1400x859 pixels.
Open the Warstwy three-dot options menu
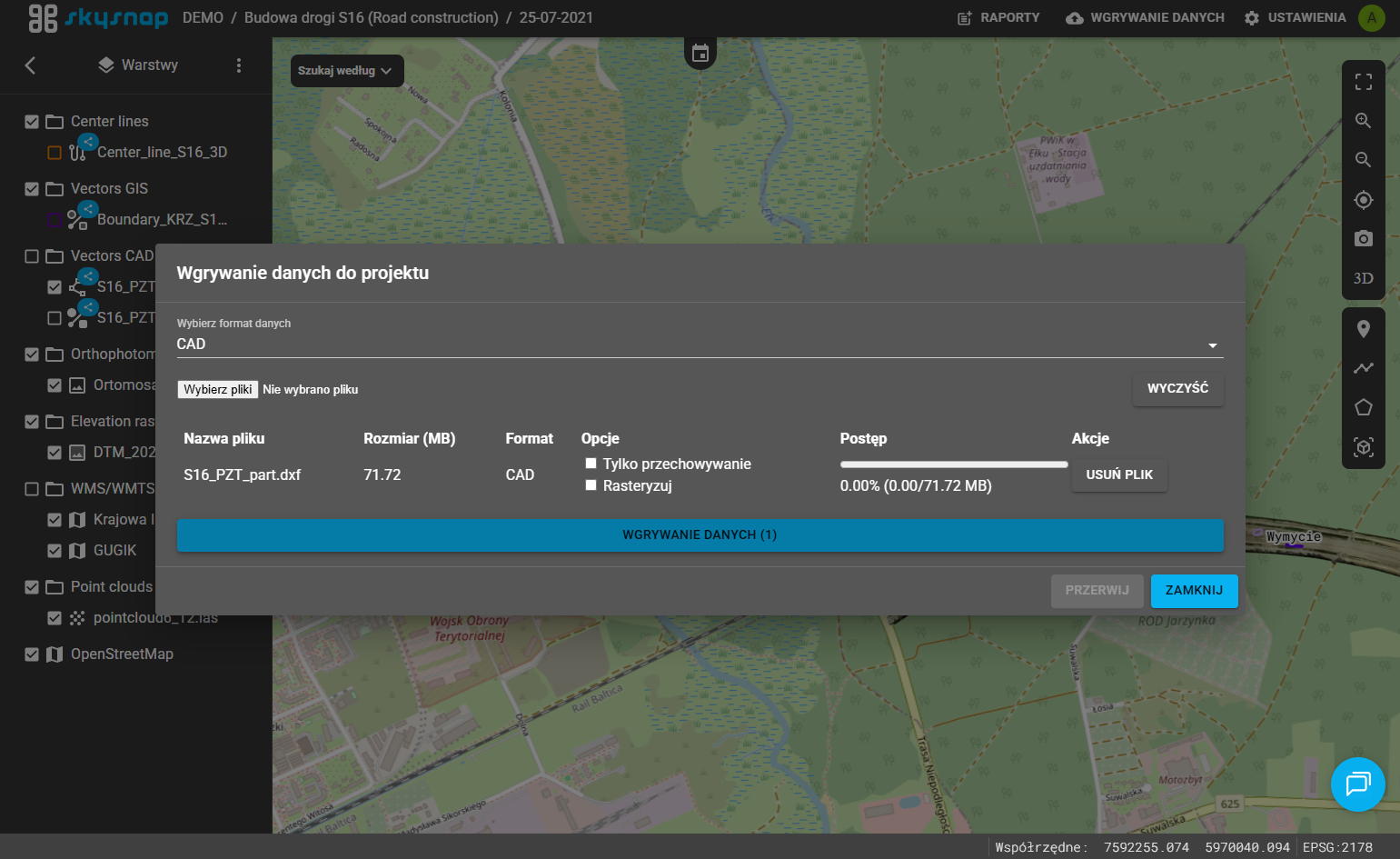tap(239, 65)
